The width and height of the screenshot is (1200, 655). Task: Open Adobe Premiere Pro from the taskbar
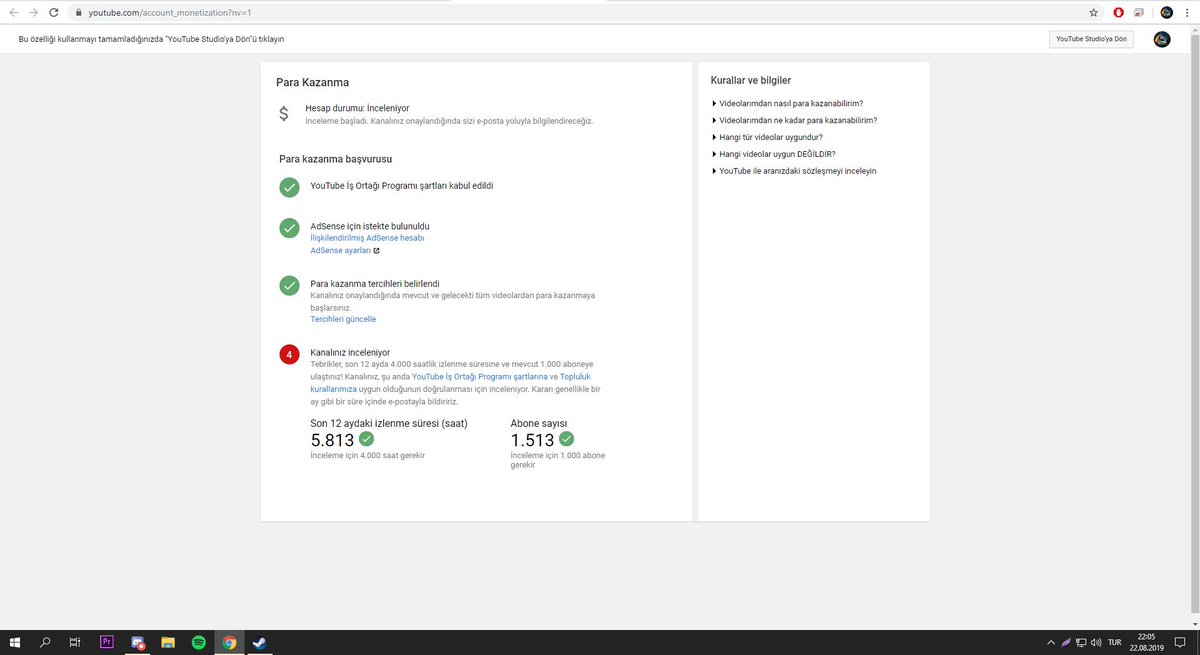(x=107, y=642)
